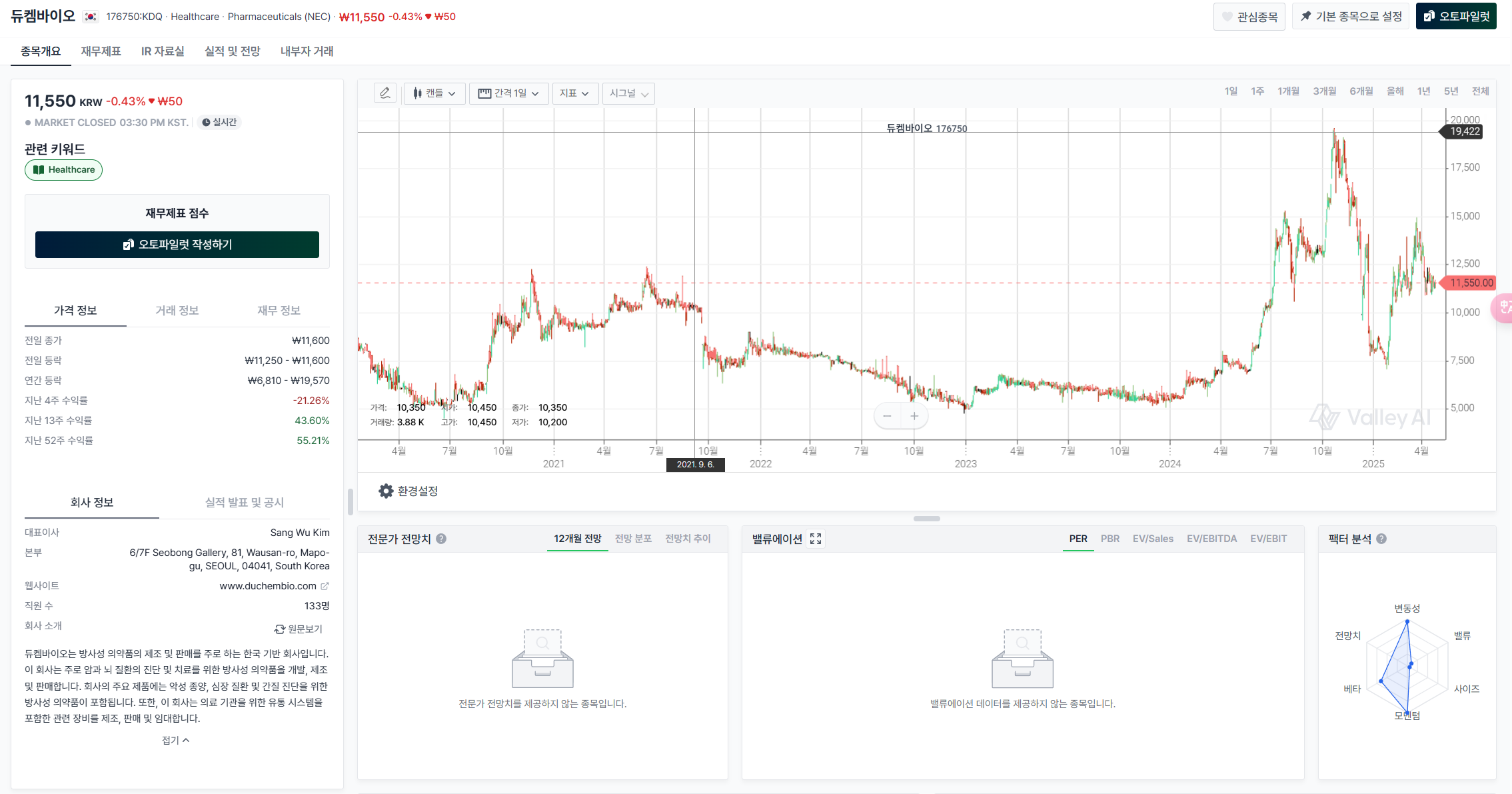The image size is (1512, 794).
Task: Toggle the 관심종목 heart button
Action: coord(1249,17)
